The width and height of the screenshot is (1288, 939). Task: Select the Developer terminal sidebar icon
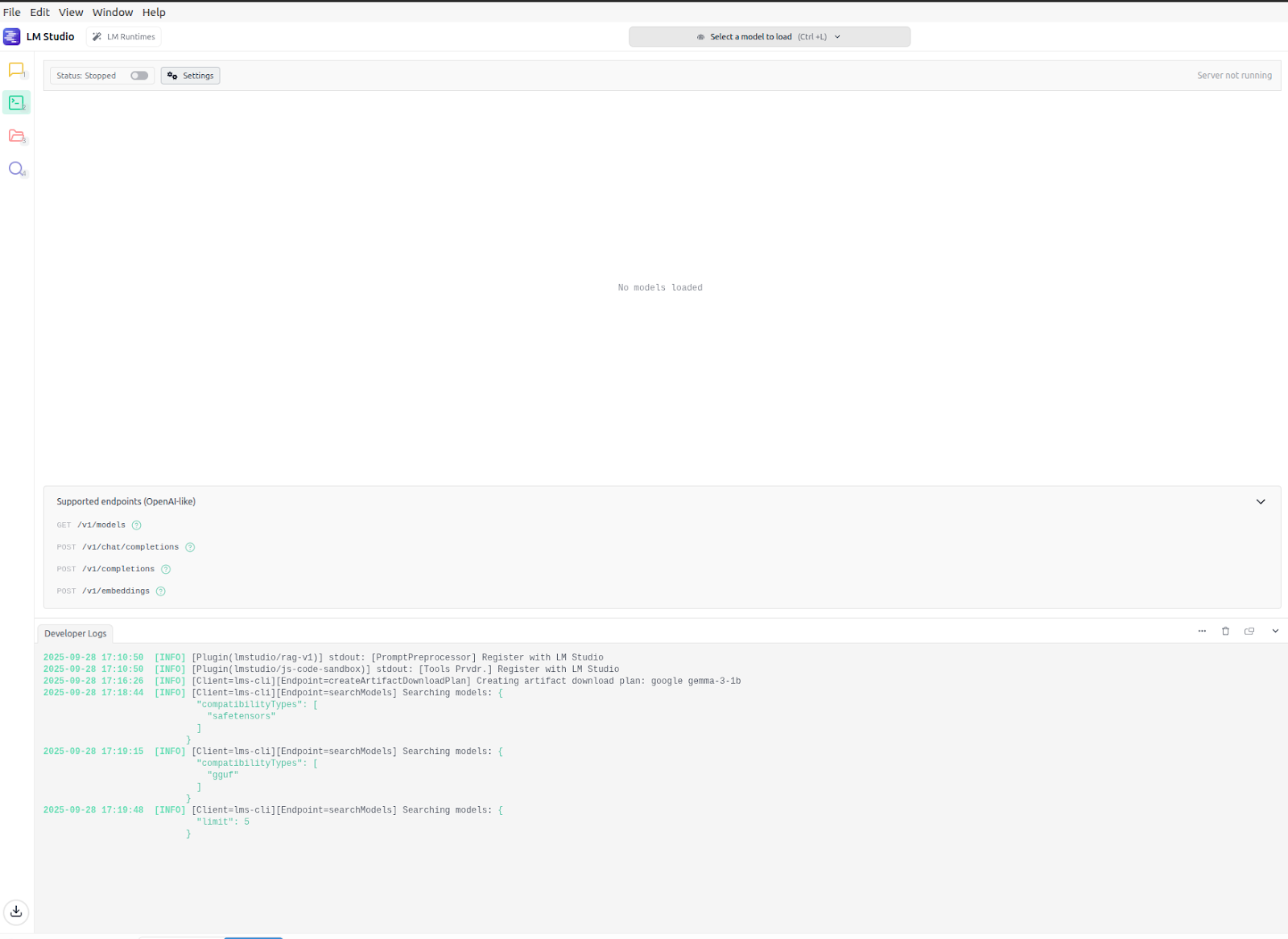[x=16, y=102]
